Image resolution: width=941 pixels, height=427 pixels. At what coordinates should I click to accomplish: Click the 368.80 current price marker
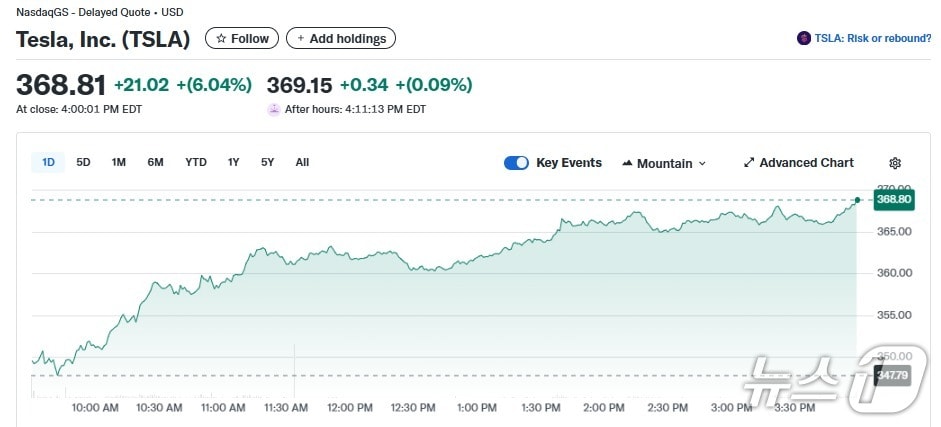[x=893, y=200]
